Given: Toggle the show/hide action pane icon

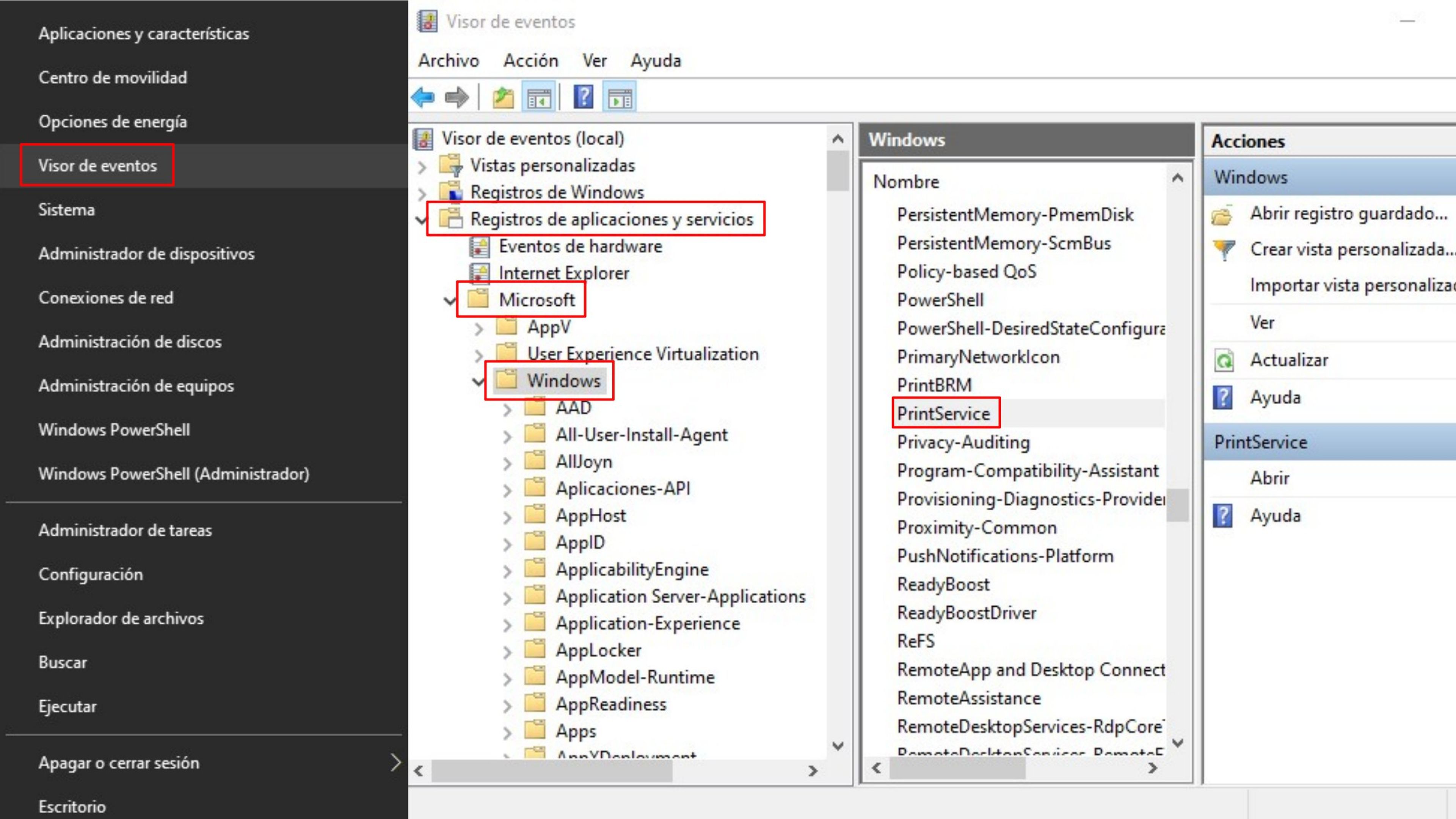Looking at the screenshot, I should coord(620,98).
